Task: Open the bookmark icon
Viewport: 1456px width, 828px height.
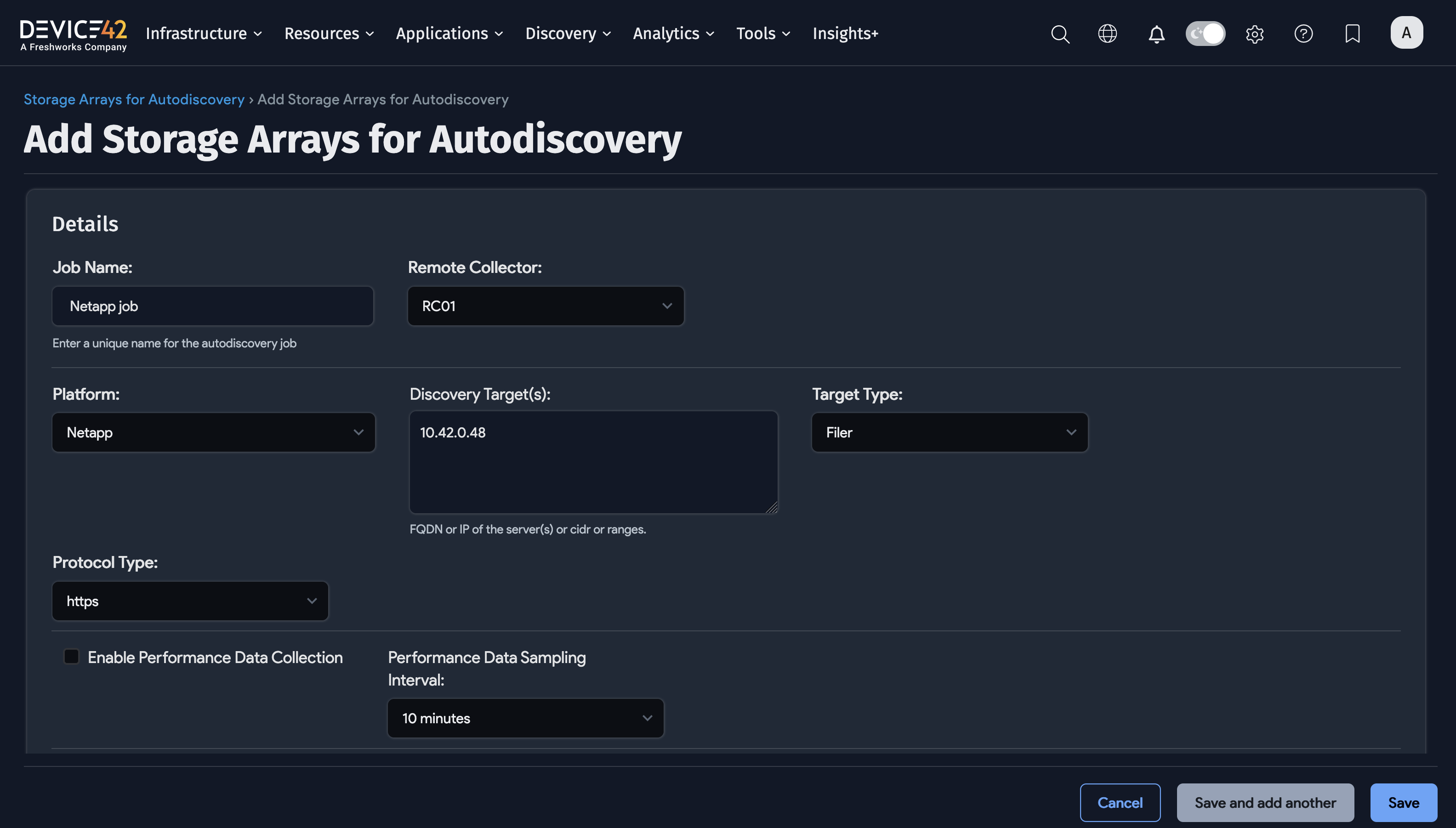Action: pos(1353,34)
